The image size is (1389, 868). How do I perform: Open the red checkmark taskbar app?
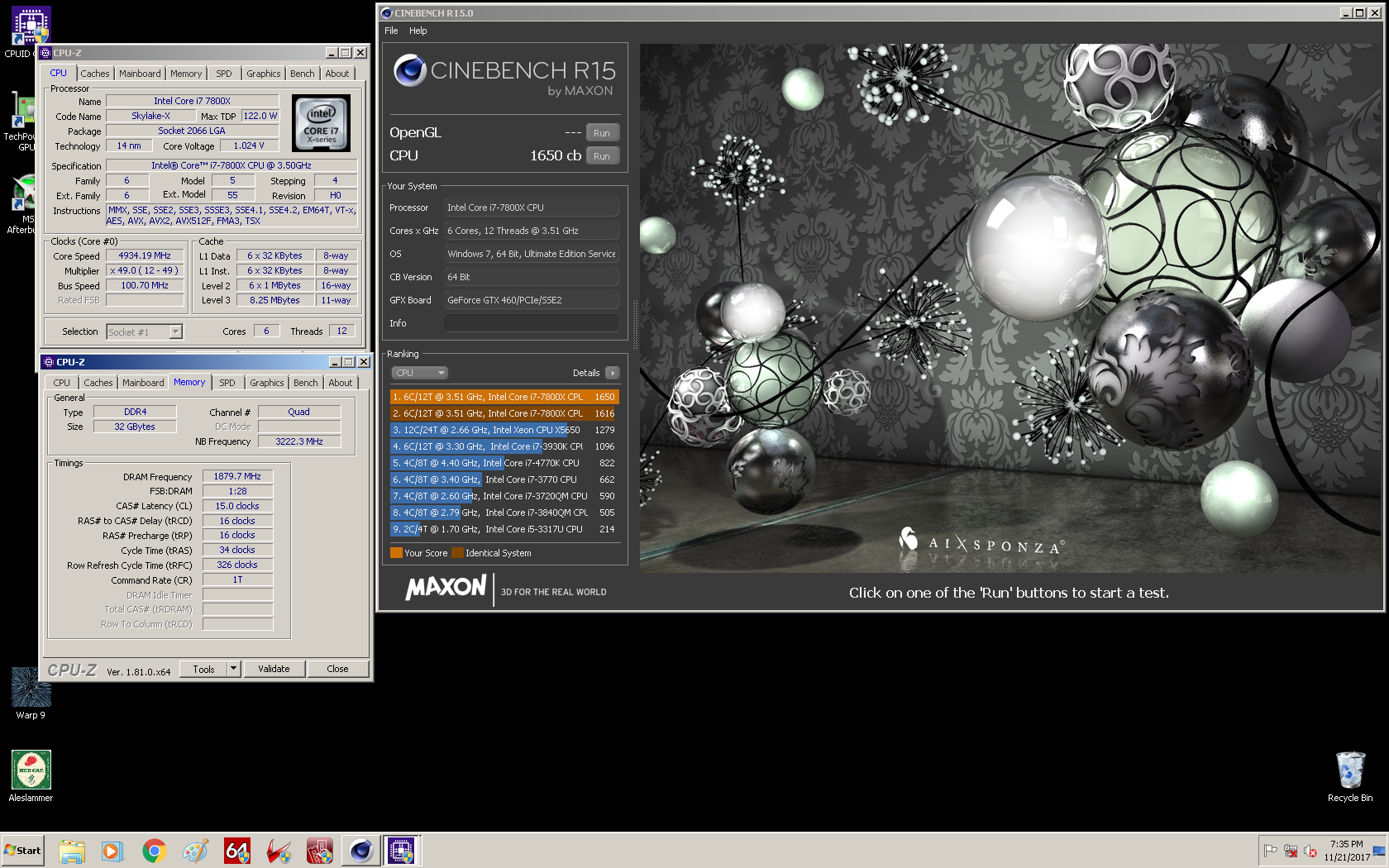click(x=279, y=851)
